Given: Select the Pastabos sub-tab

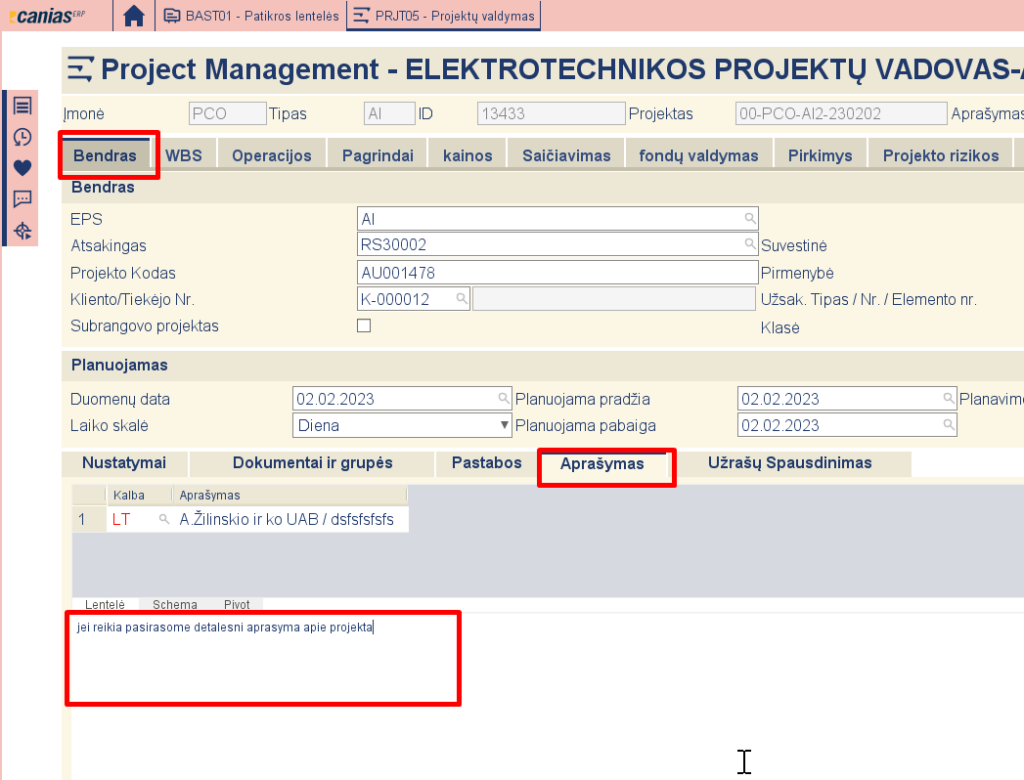Looking at the screenshot, I should 487,463.
